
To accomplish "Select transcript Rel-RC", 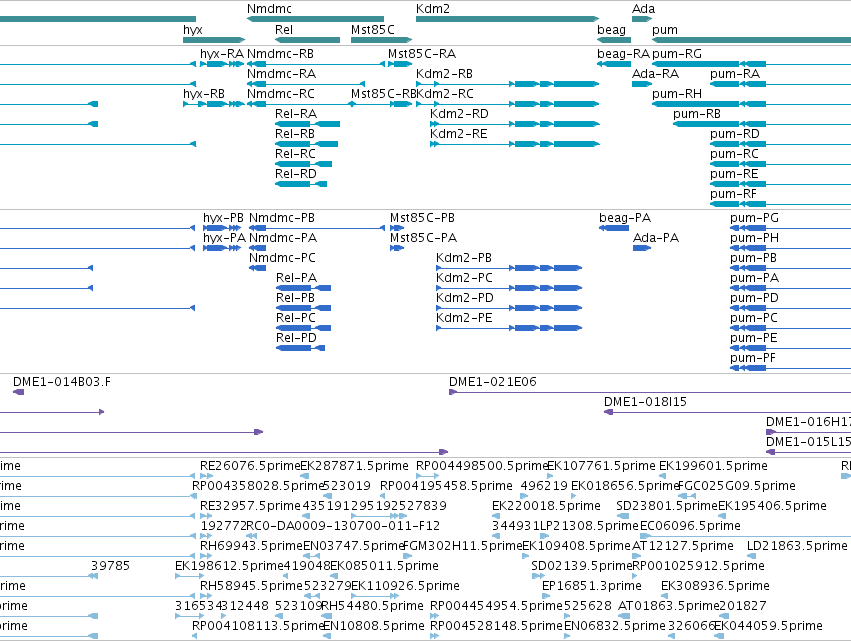I will tap(295, 154).
